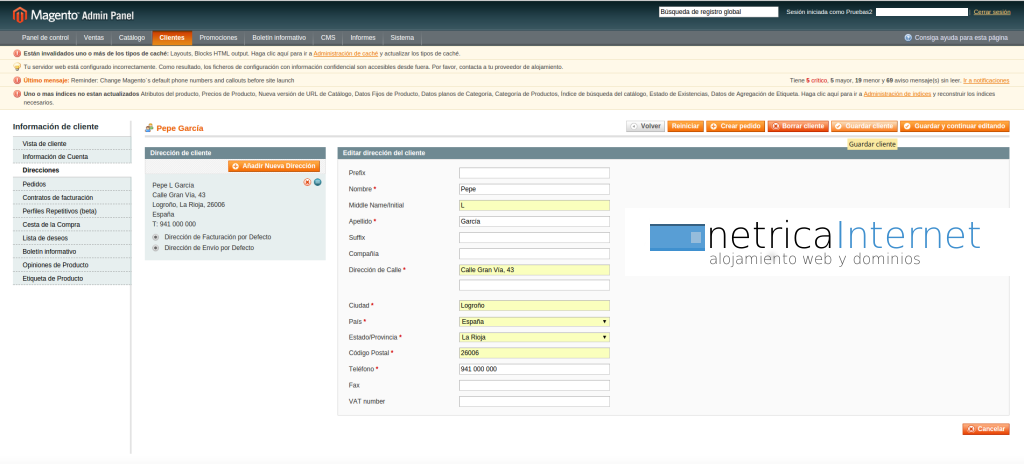Screen dimensions: 1024x464
Task: Follow the Ir a notificaciones link
Action: tap(986, 80)
